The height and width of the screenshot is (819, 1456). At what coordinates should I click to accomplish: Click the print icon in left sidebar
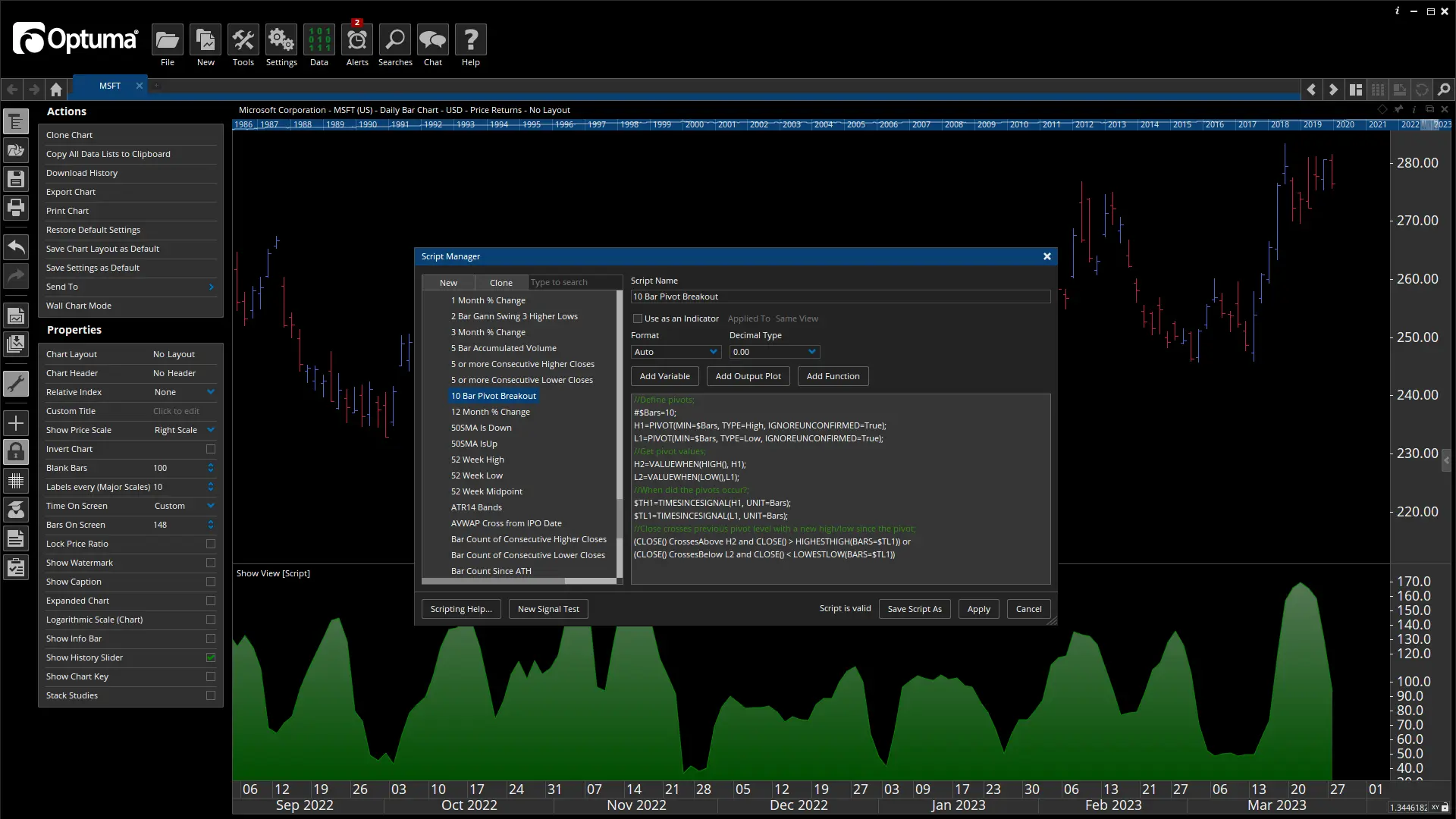click(x=16, y=207)
